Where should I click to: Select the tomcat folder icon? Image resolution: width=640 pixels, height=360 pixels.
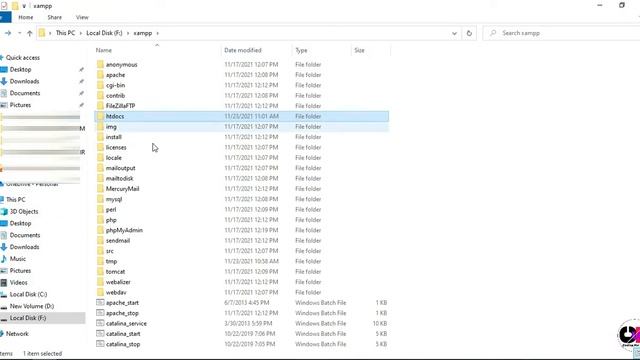(100, 271)
